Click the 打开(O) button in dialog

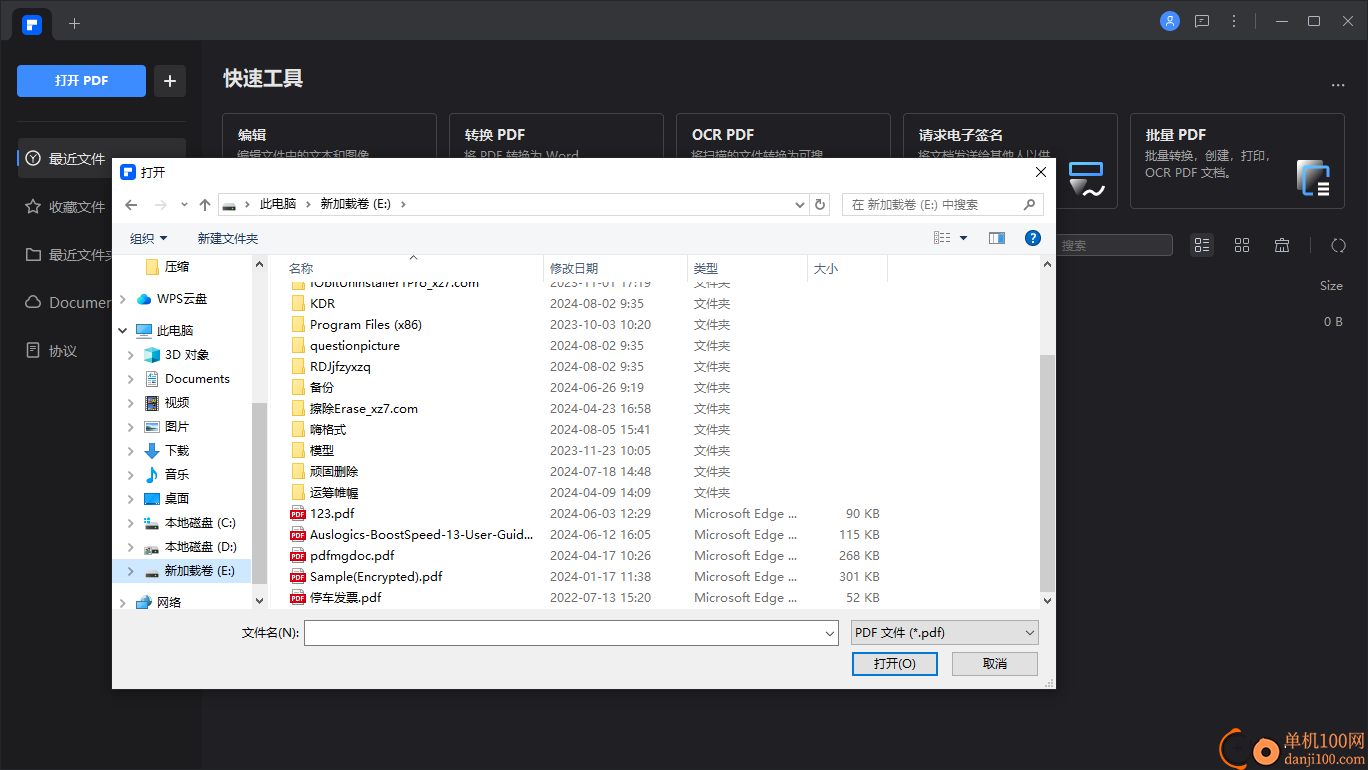[x=894, y=663]
